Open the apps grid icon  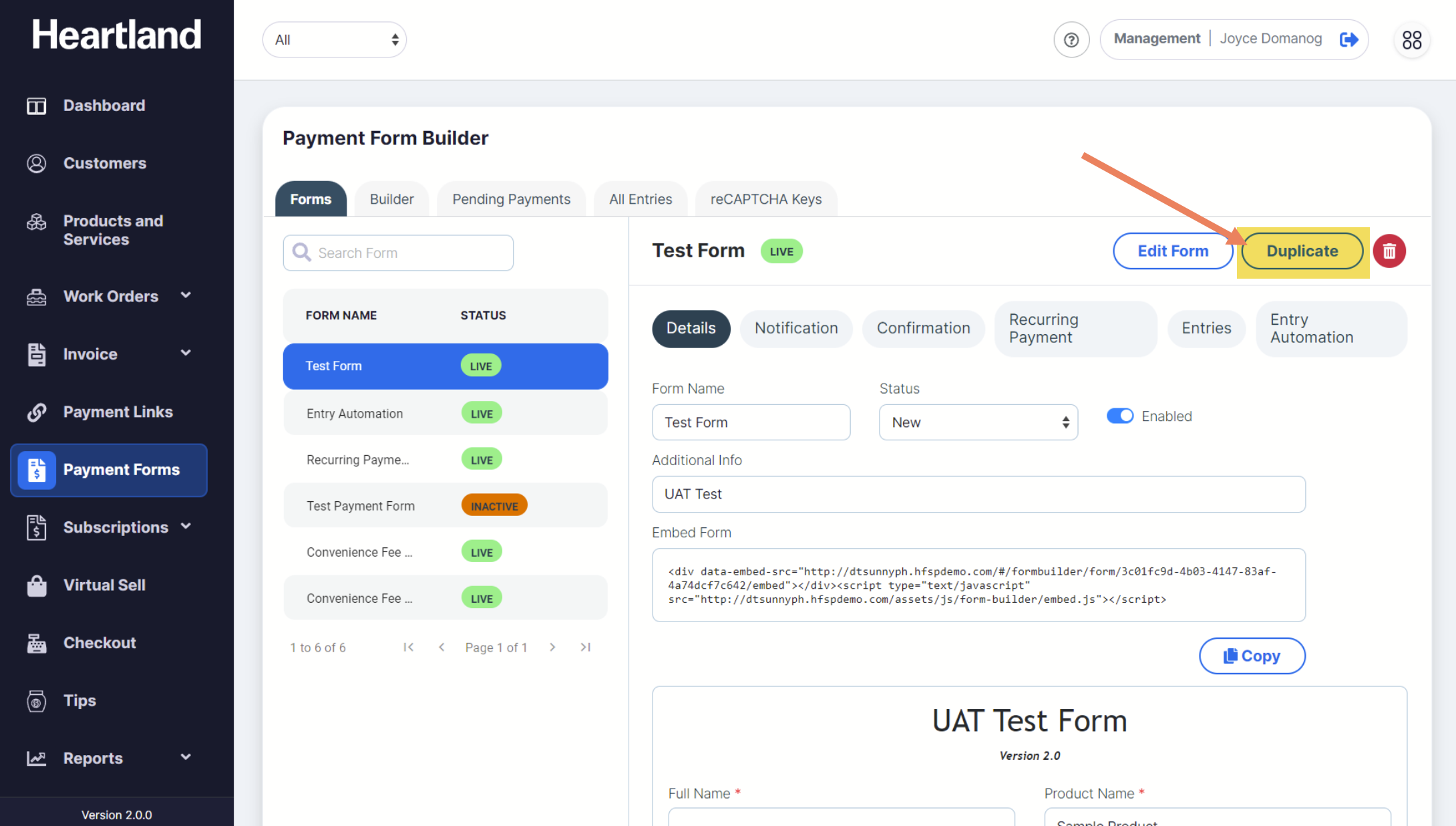pyautogui.click(x=1412, y=40)
